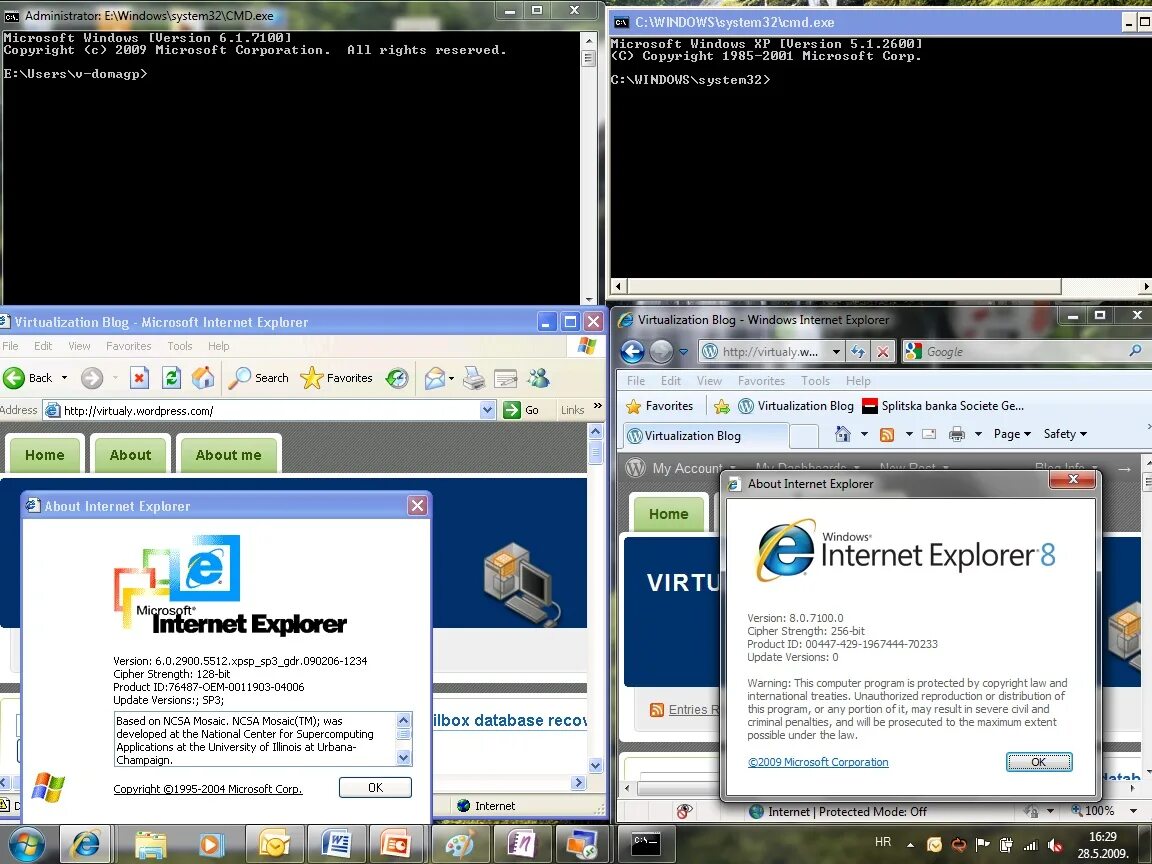Open Favorites menu in IE8 menu bar
1152x864 pixels.
(761, 381)
